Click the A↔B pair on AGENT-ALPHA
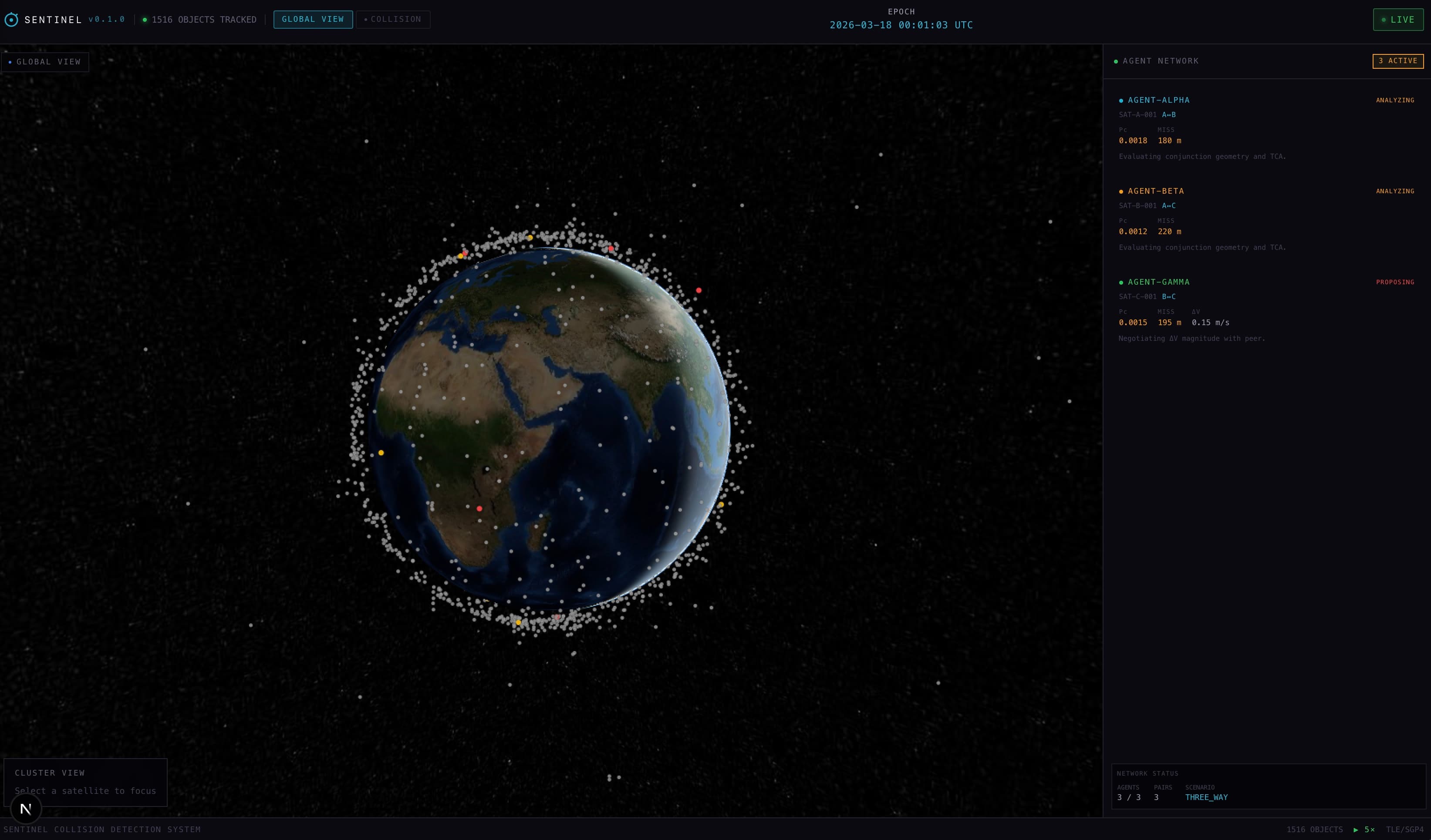Viewport: 1431px width, 840px height. [1169, 114]
